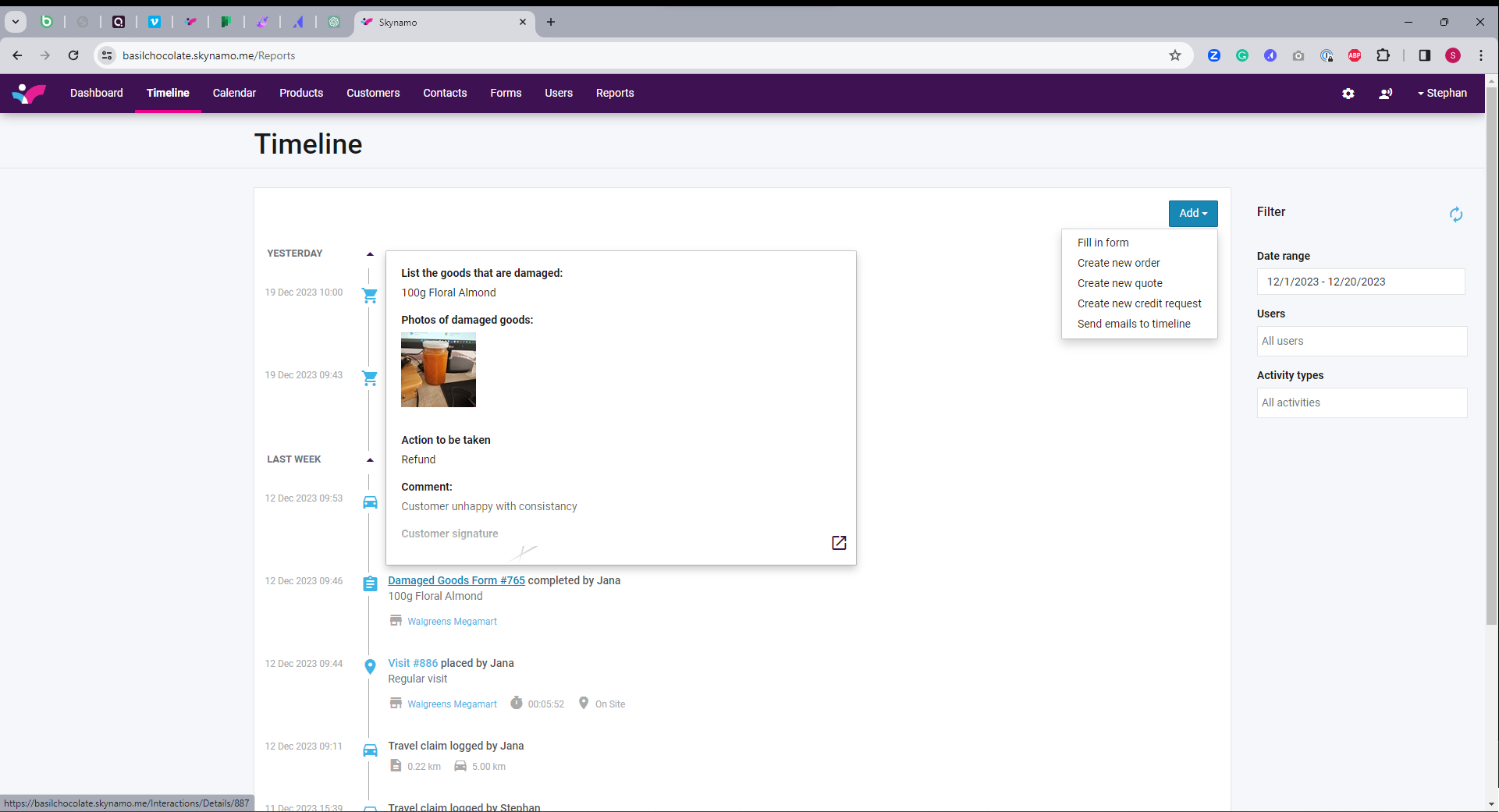The image size is (1499, 812).
Task: Collapse the YESTERDAY timeline section
Action: tap(370, 254)
